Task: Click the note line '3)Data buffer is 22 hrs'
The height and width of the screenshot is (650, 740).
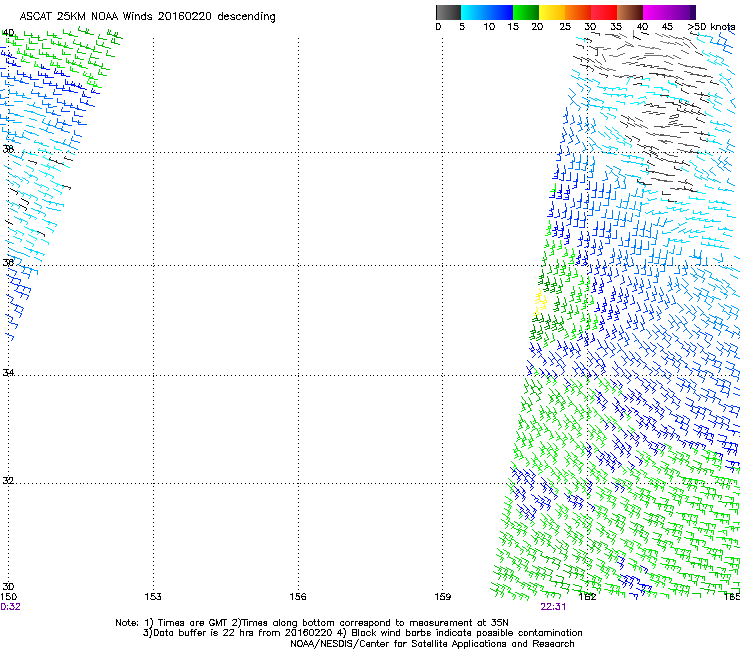Action: point(362,633)
